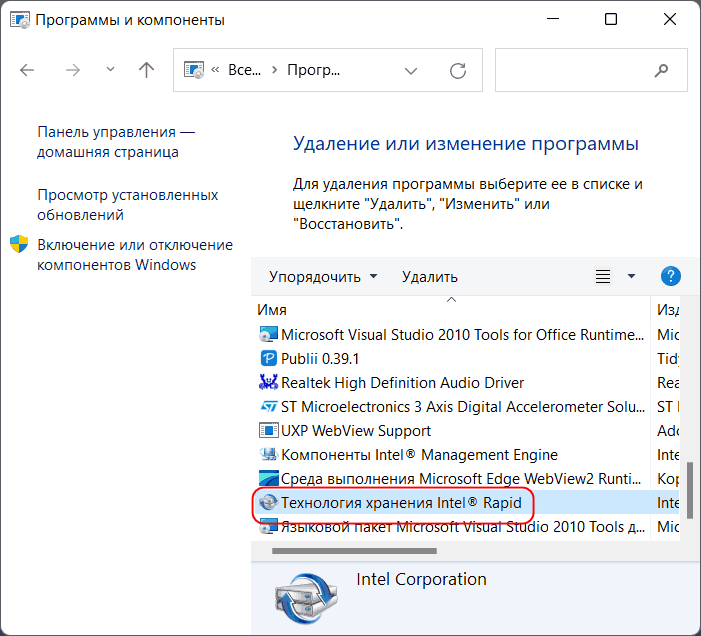Click the Back navigation arrow

click(27, 70)
